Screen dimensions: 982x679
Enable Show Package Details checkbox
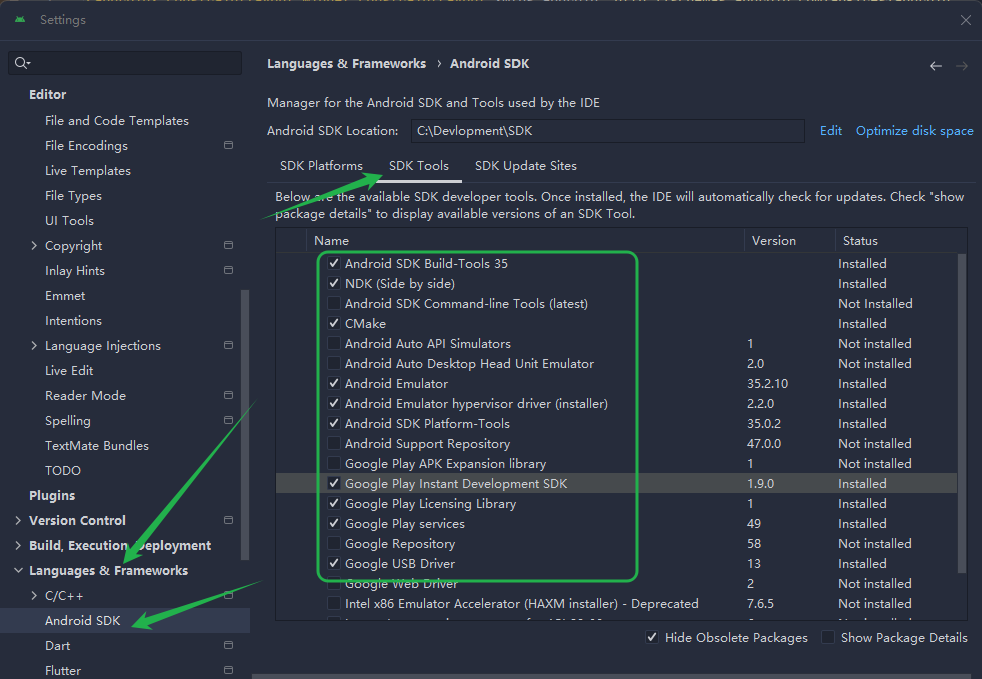click(828, 638)
